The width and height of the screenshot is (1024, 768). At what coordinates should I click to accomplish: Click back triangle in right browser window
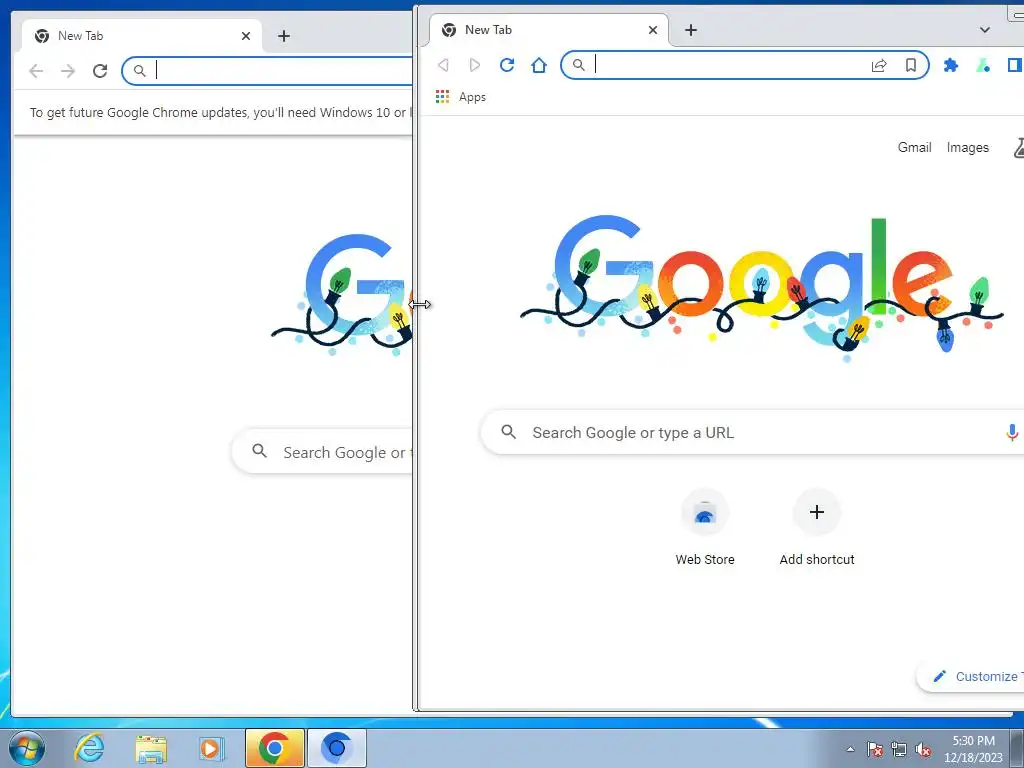coord(443,65)
